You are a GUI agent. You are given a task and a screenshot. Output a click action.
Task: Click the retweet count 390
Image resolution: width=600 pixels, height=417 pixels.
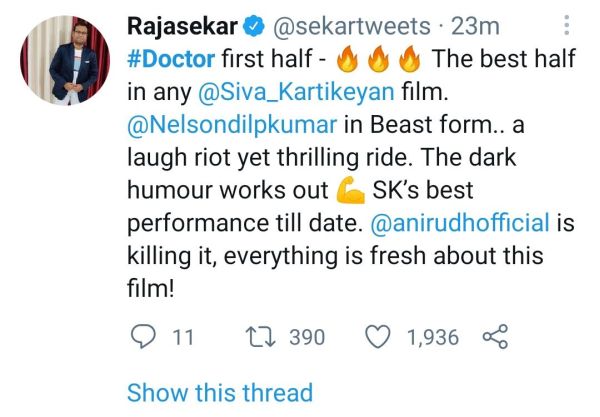click(x=307, y=338)
